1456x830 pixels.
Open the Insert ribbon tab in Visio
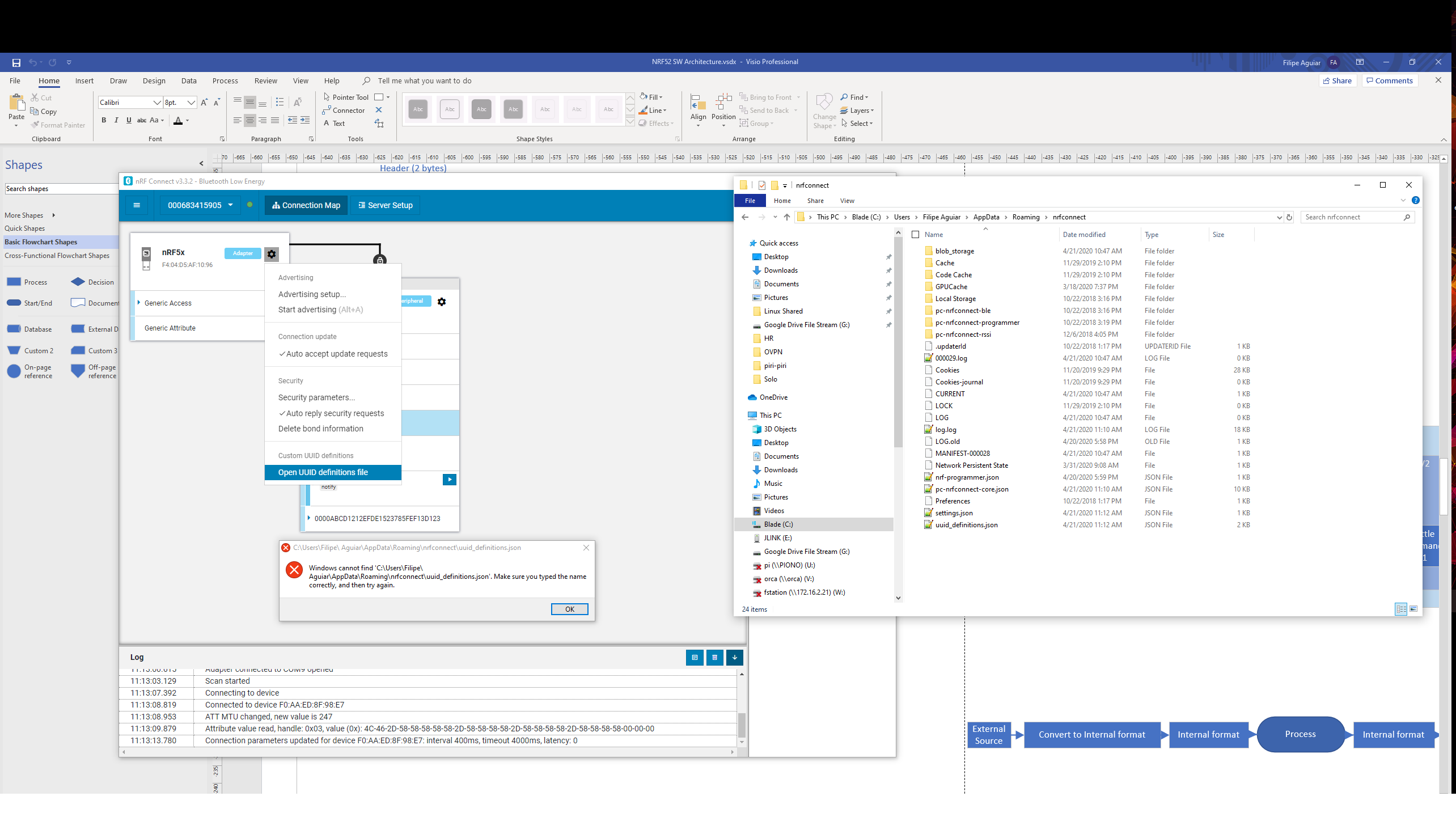click(84, 81)
